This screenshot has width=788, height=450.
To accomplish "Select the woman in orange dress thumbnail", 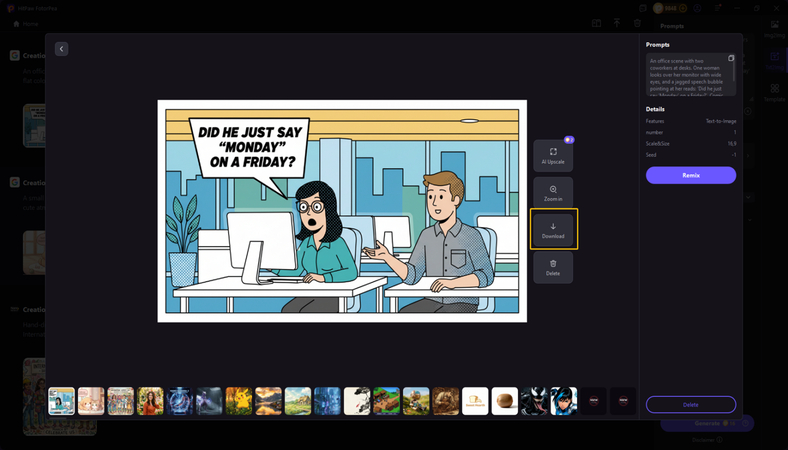I will click(150, 401).
